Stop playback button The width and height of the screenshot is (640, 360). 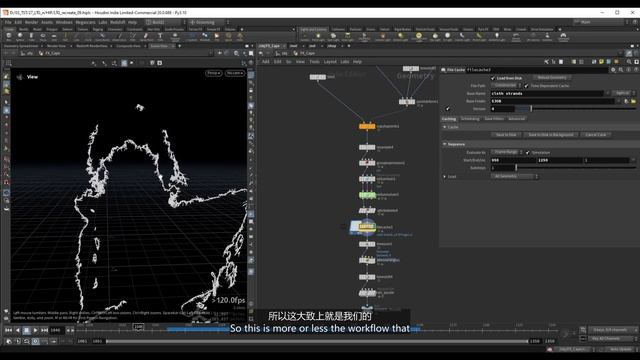click(27, 330)
